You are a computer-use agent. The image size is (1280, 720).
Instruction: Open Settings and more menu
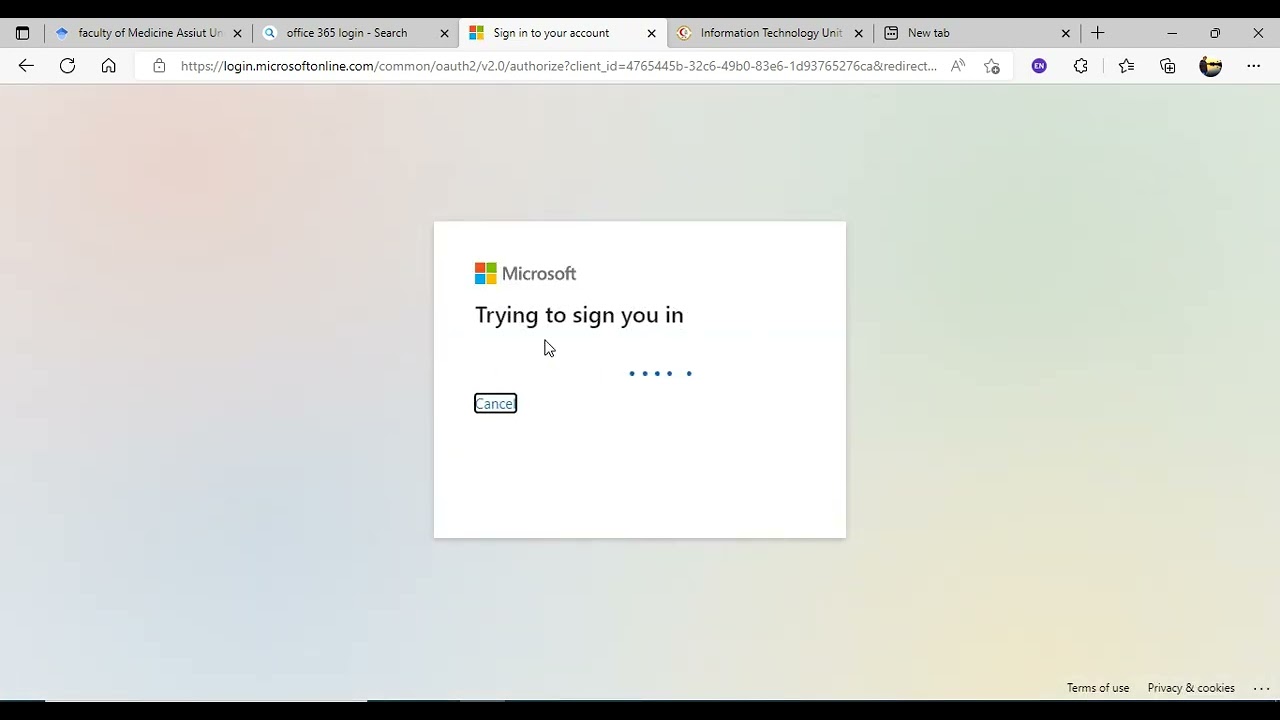tap(1254, 66)
